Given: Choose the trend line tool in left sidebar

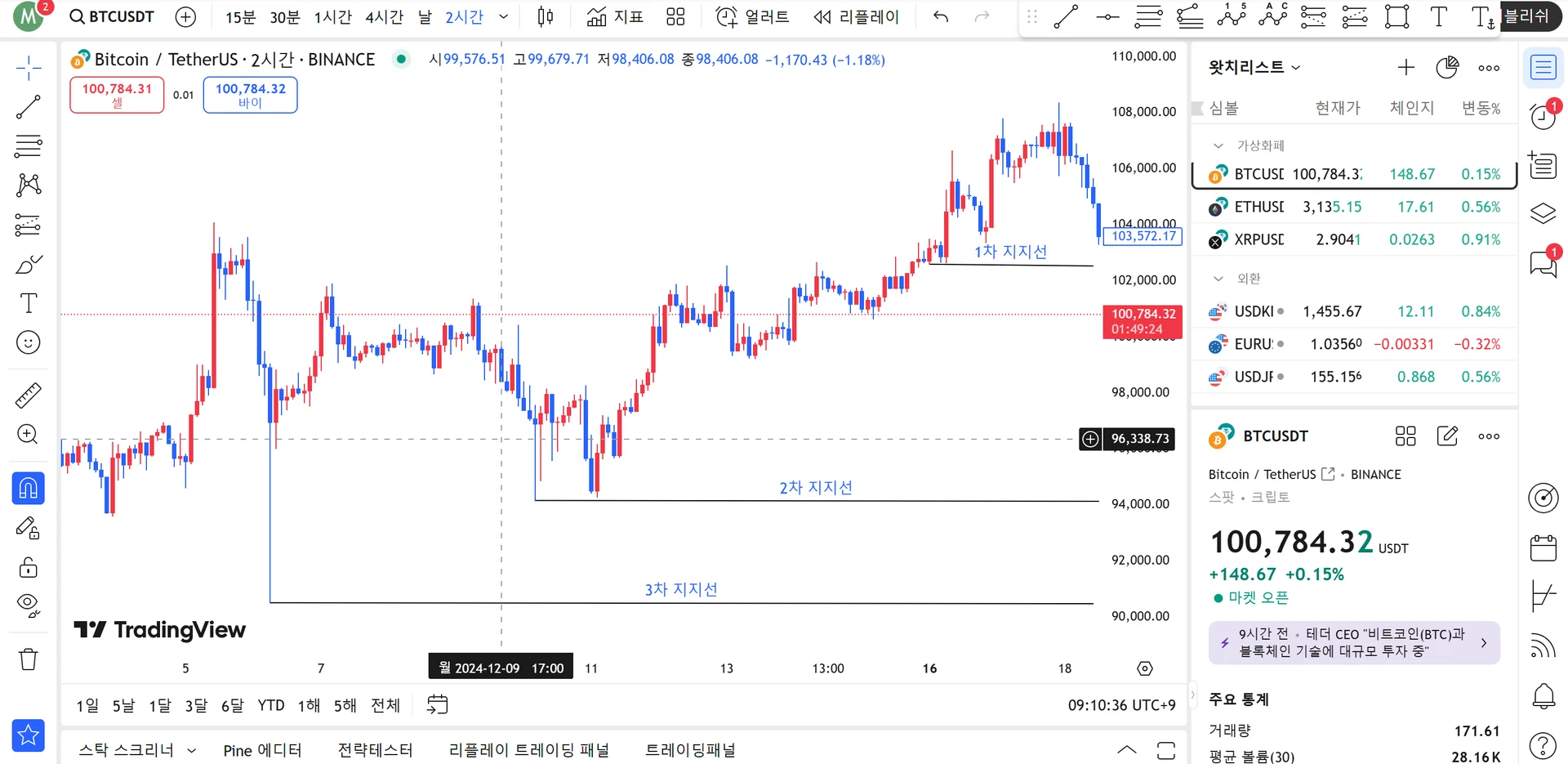Looking at the screenshot, I should coord(29,107).
